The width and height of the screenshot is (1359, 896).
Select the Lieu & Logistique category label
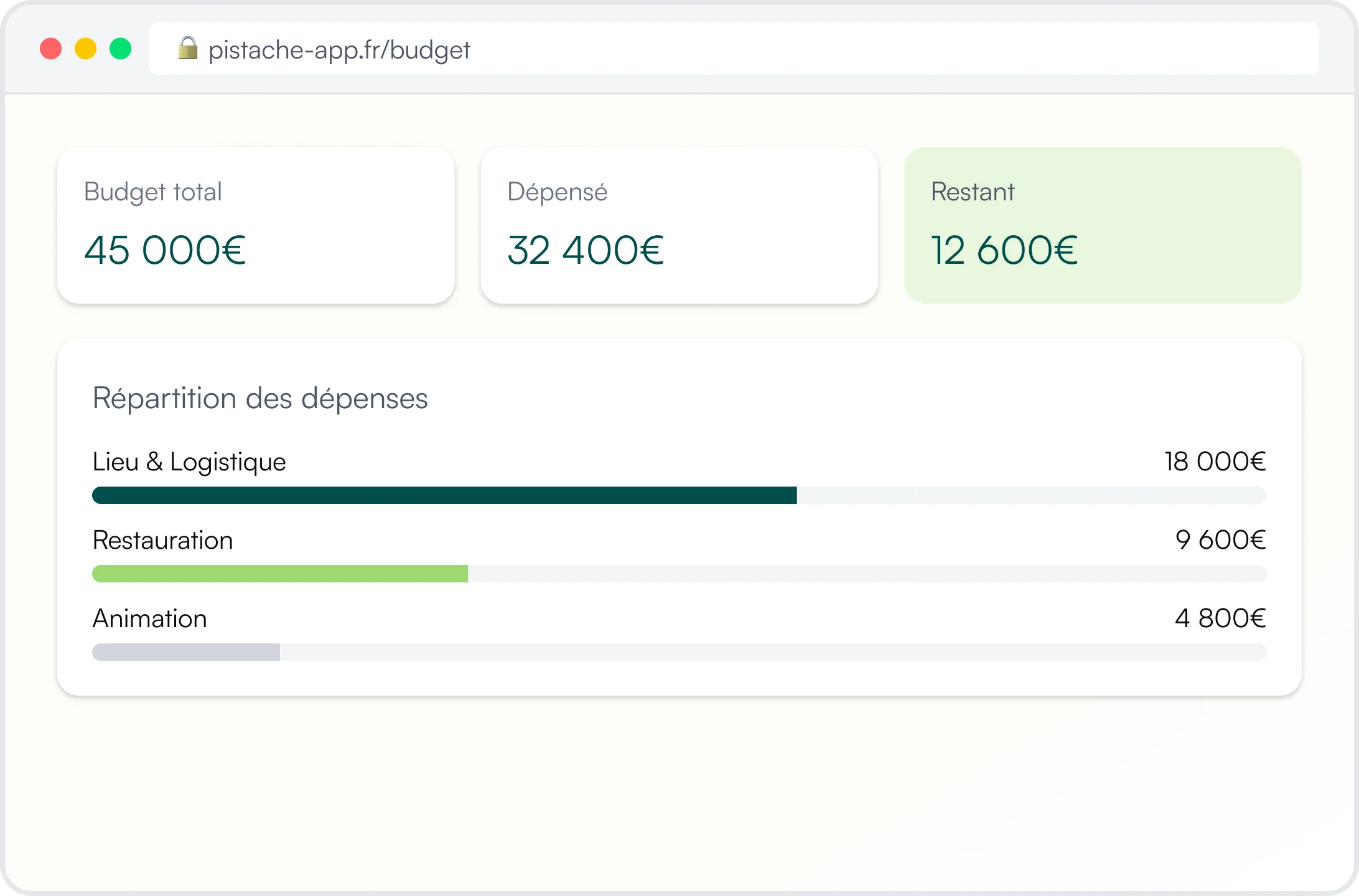189,462
